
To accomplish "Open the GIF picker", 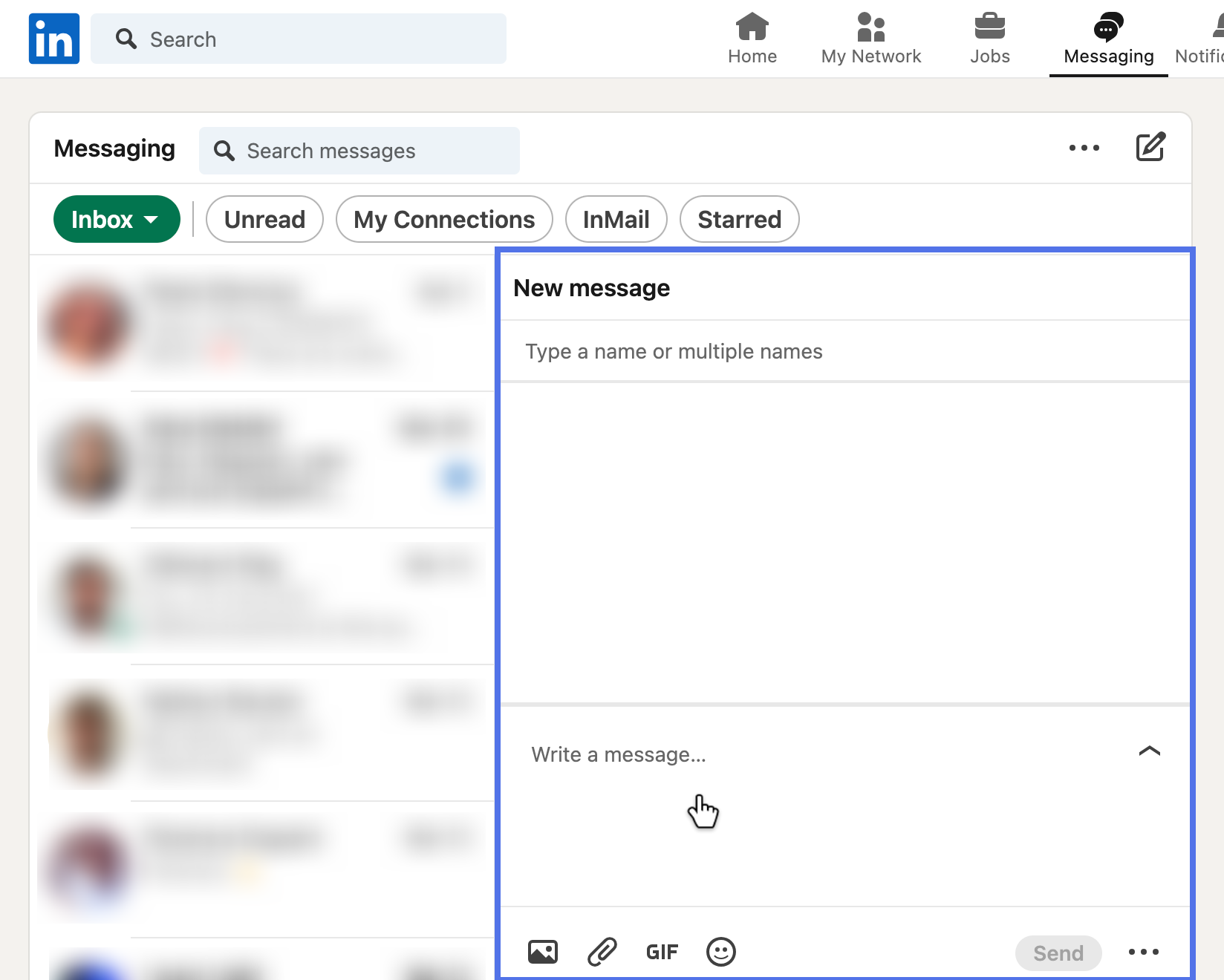I will click(x=662, y=952).
